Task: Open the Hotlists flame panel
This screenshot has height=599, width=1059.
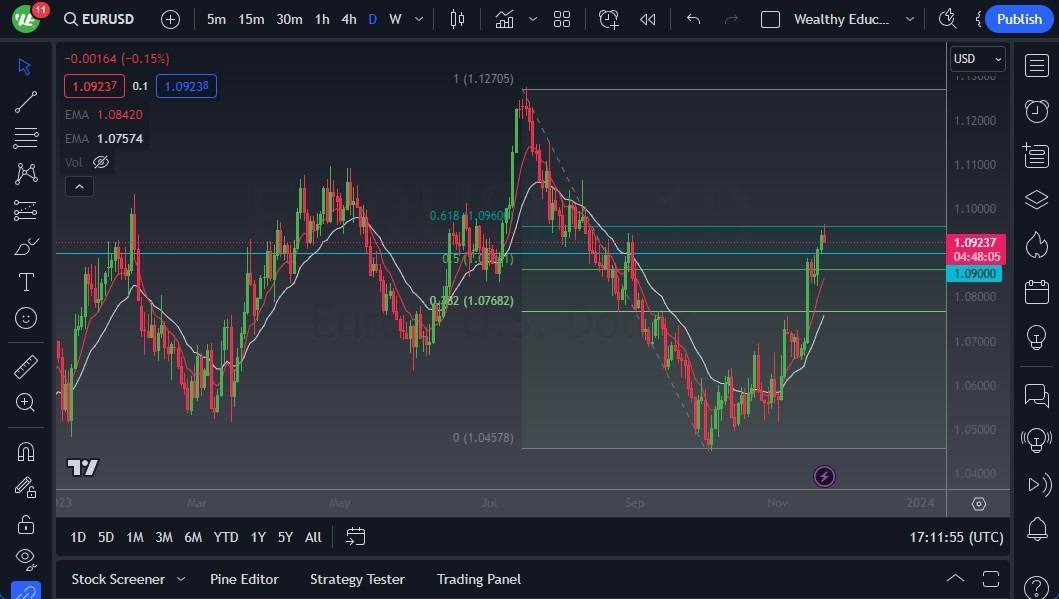Action: [1036, 242]
